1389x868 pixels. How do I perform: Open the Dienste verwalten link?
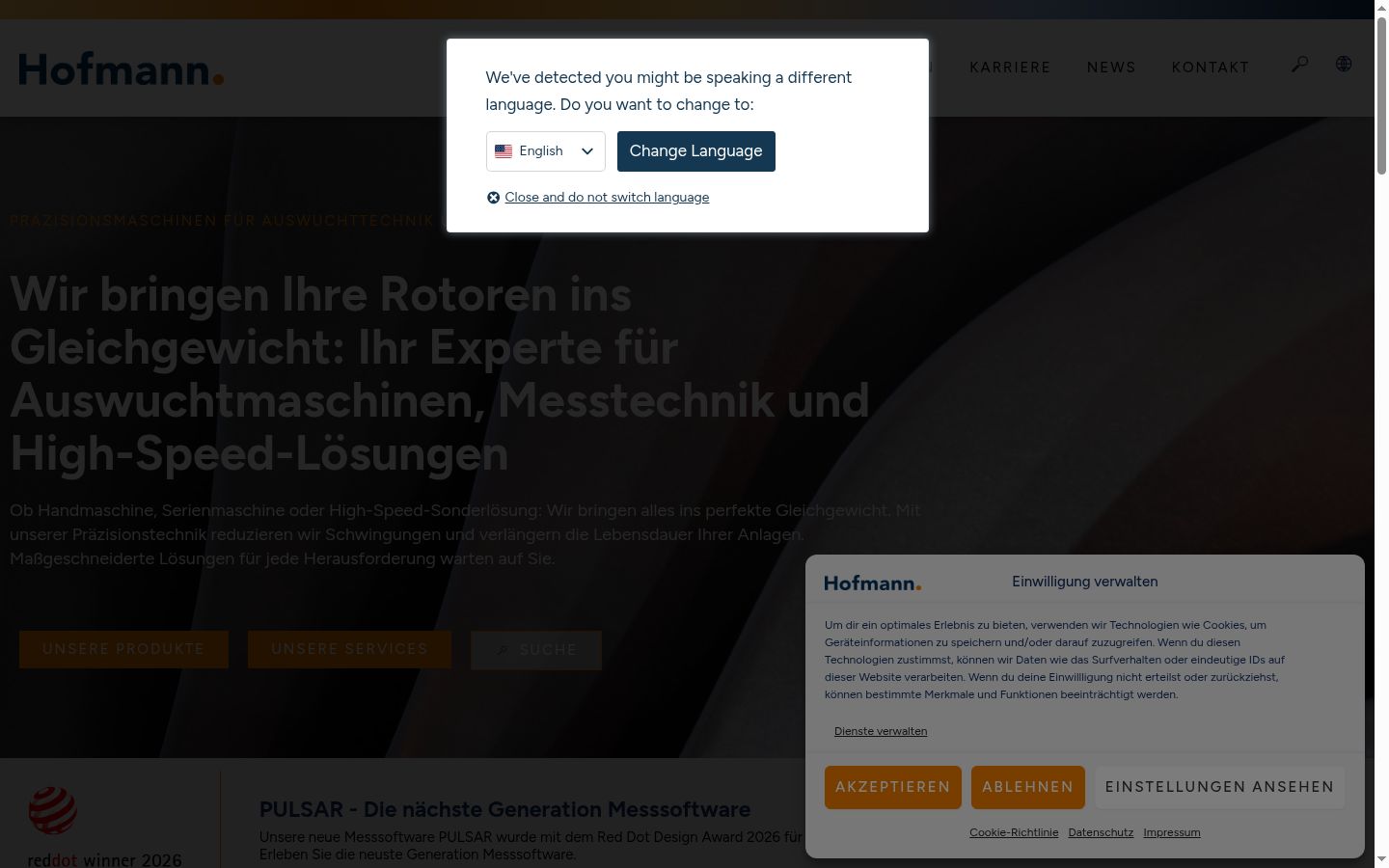[881, 731]
